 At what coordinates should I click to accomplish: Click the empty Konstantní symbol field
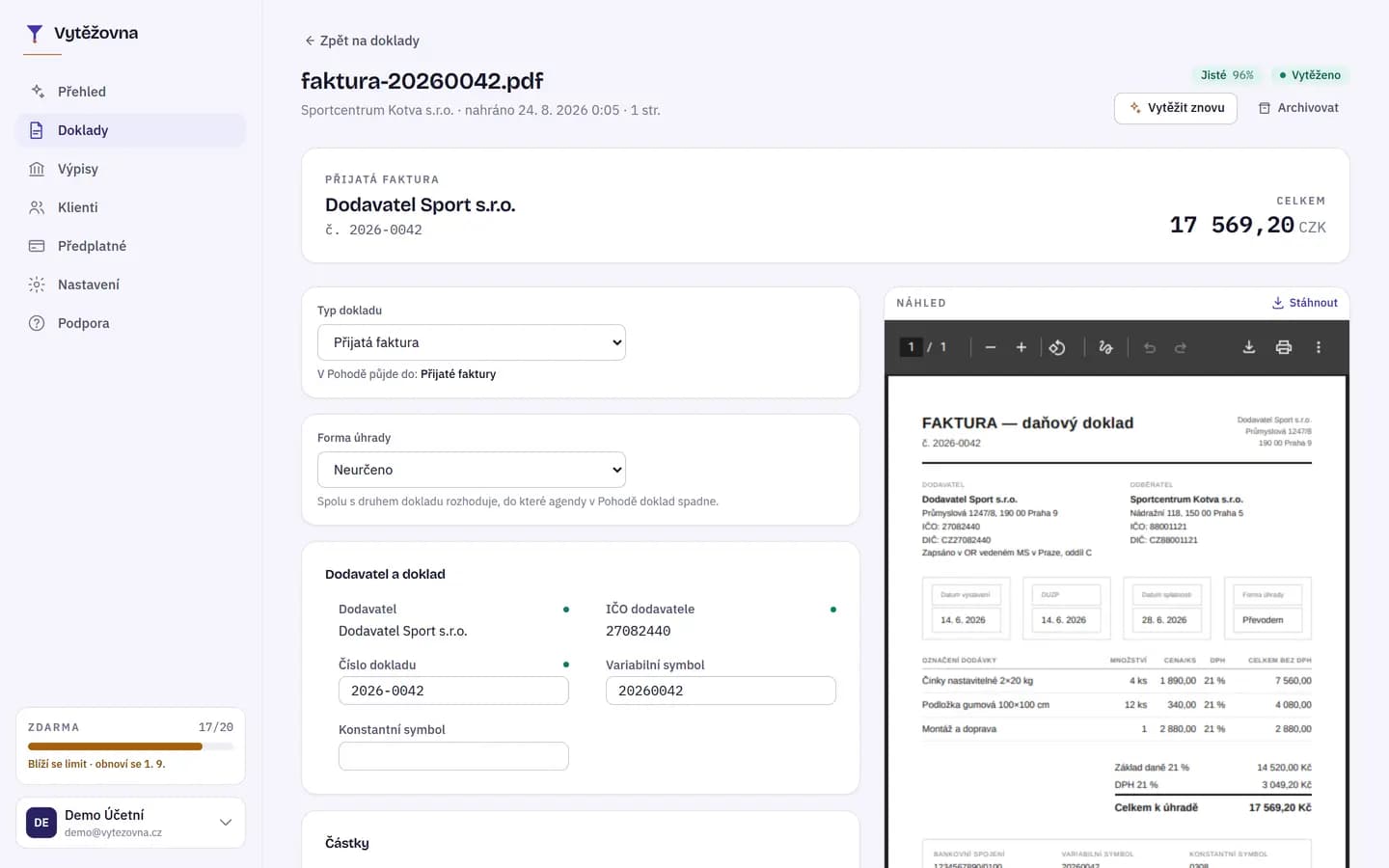(x=453, y=756)
